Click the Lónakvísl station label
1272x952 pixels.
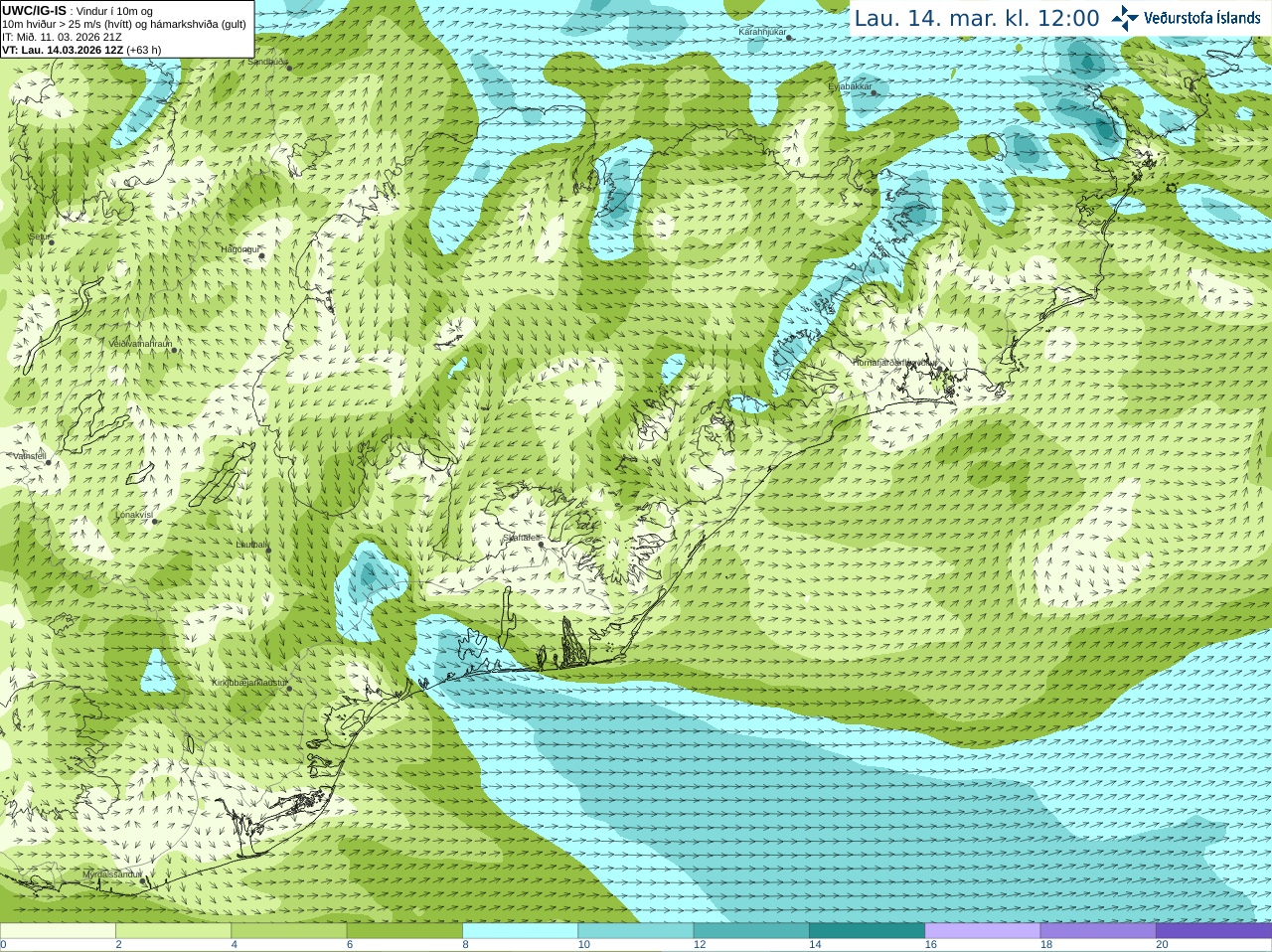(x=133, y=515)
